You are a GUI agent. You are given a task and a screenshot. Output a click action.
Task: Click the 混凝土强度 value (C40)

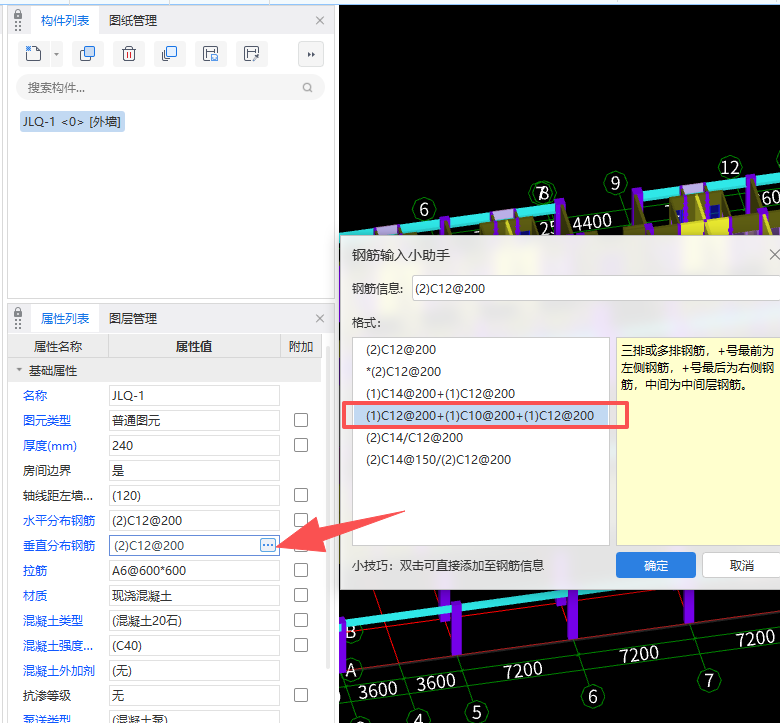pyautogui.click(x=194, y=645)
